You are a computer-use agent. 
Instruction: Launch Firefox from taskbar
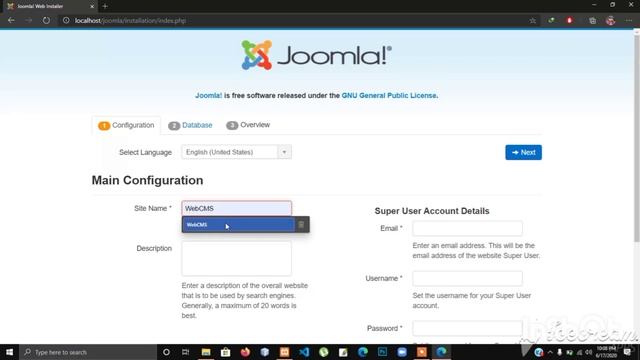[x=245, y=352]
